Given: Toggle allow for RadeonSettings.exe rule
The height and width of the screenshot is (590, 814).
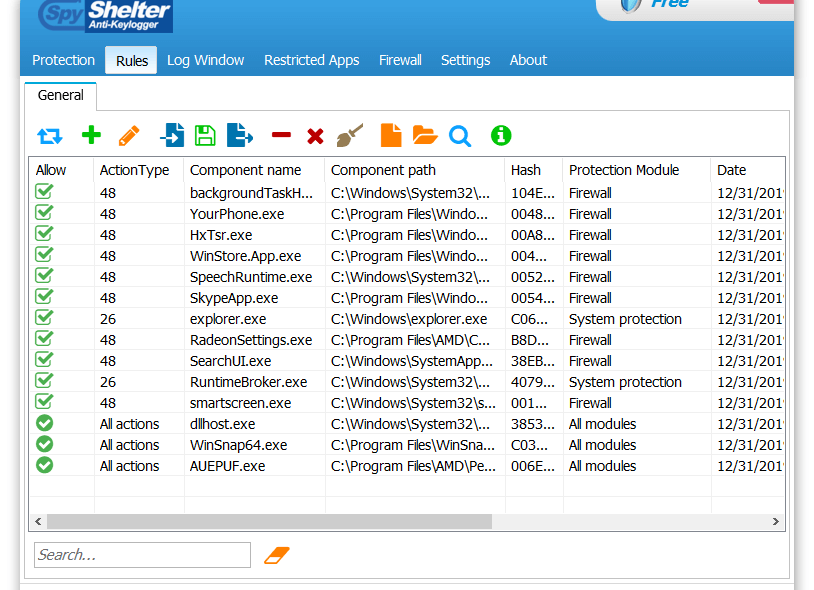Looking at the screenshot, I should pyautogui.click(x=44, y=339).
